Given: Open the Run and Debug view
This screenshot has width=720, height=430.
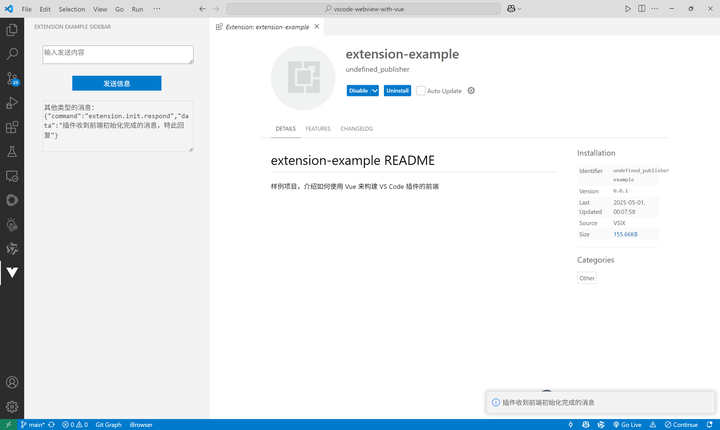Looking at the screenshot, I should pos(12,103).
